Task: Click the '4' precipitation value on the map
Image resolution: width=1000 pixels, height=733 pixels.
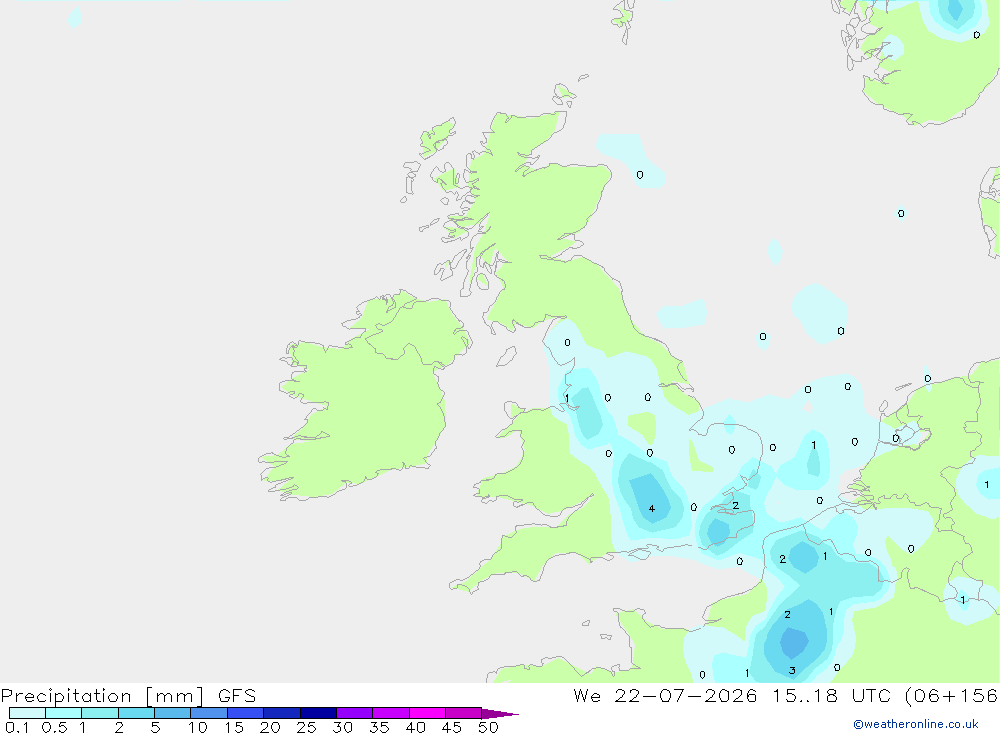Action: (x=651, y=508)
